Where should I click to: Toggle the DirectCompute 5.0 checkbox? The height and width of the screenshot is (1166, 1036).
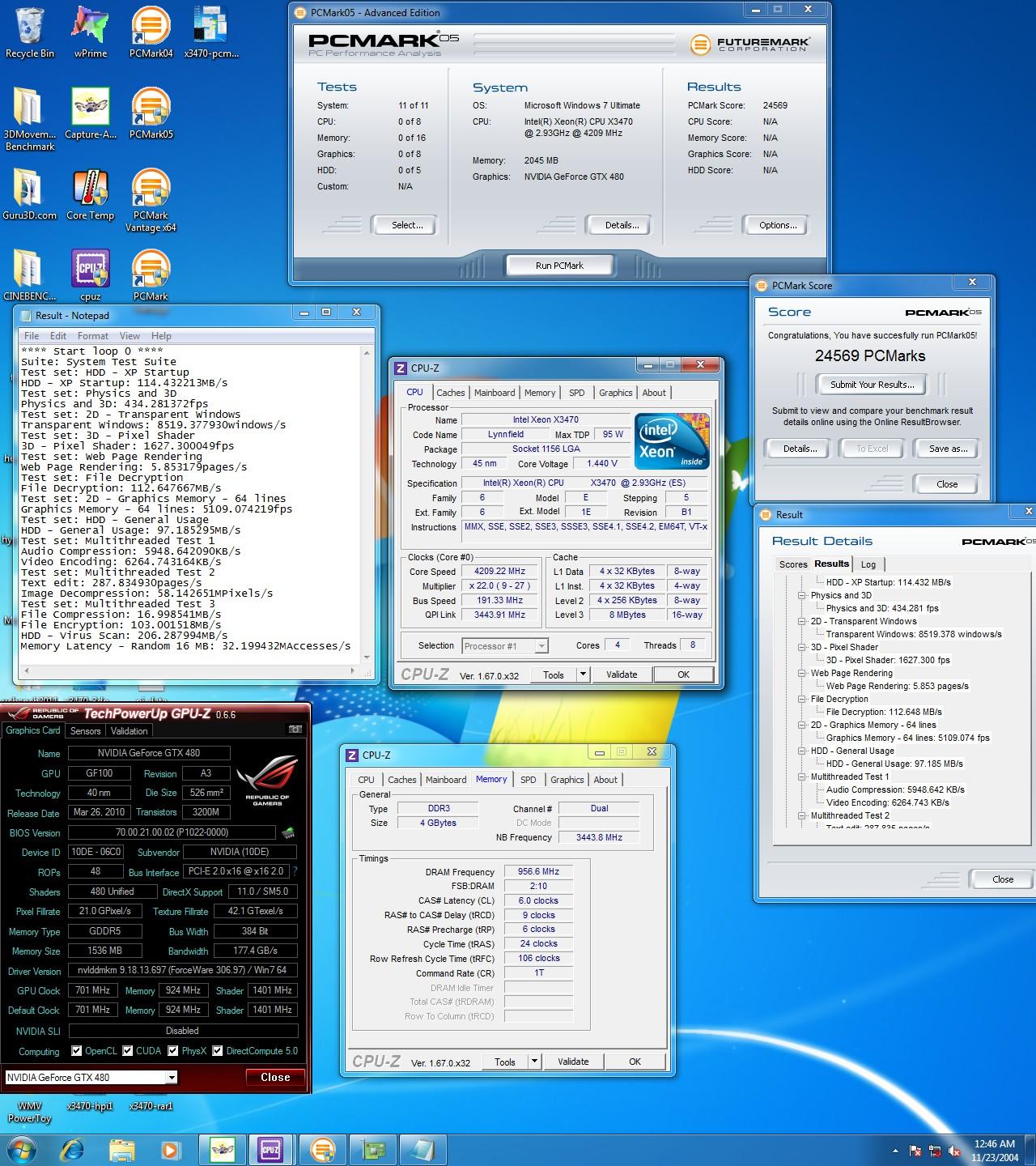pyautogui.click(x=218, y=1051)
